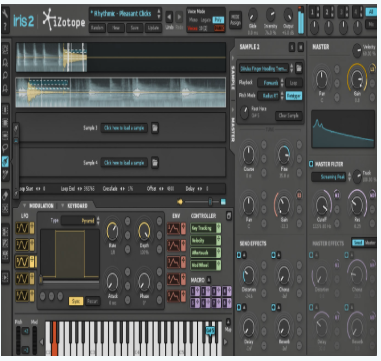The image size is (381, 361).
Task: Collapse the MODULATION panel triangle
Action: pos(24,206)
